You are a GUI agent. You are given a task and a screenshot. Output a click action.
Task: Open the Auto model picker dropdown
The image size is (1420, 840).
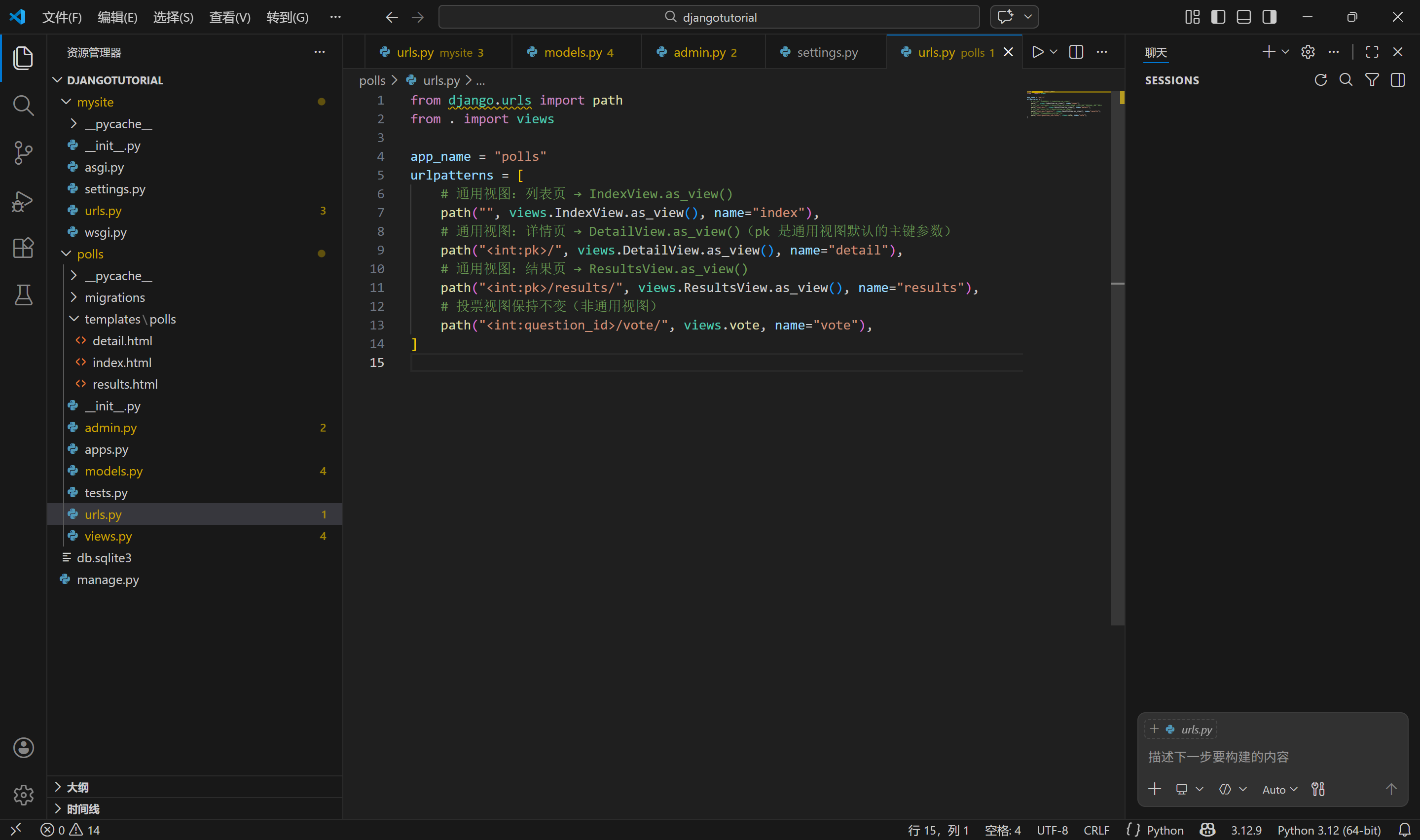click(x=1279, y=789)
